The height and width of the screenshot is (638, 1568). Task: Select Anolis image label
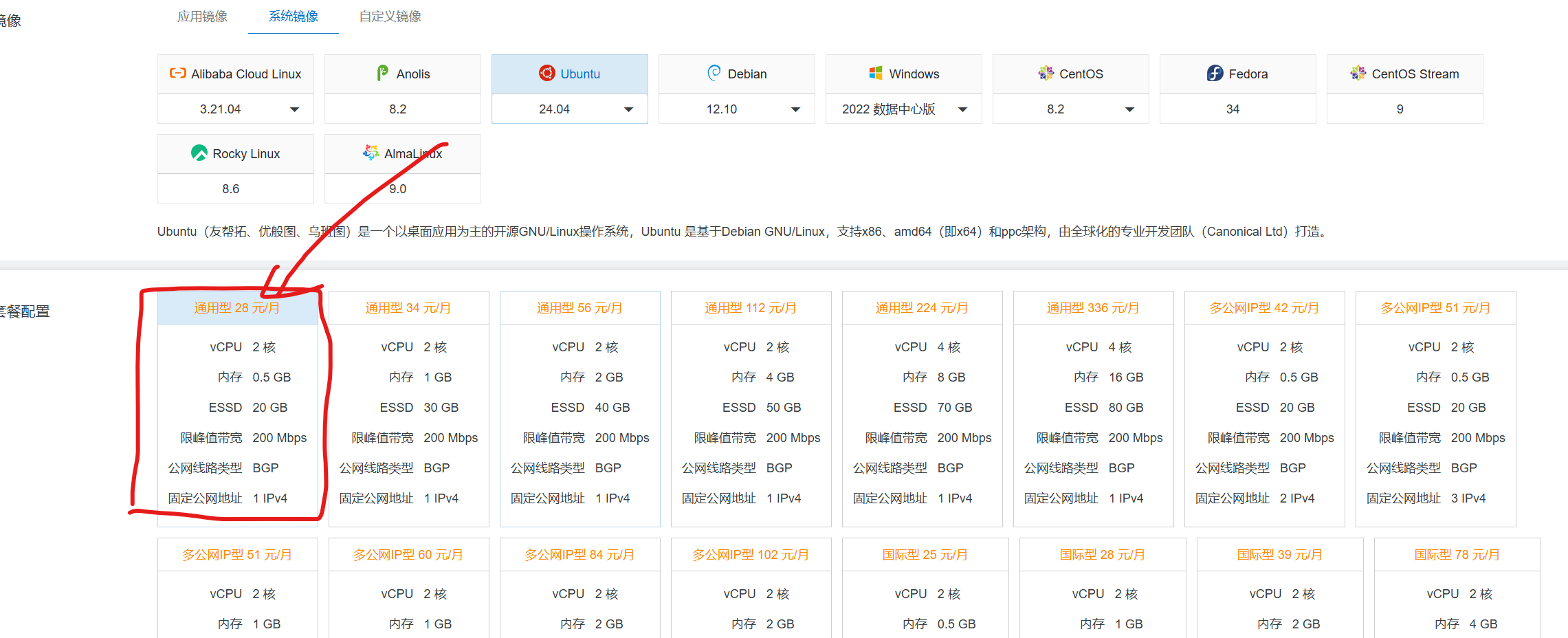pyautogui.click(x=413, y=74)
